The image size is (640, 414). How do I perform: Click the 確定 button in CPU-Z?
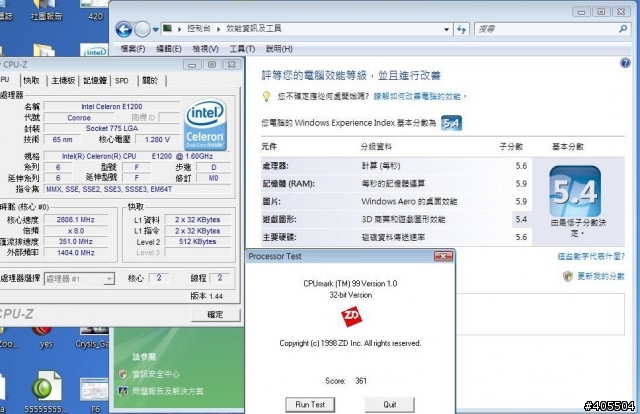point(215,315)
